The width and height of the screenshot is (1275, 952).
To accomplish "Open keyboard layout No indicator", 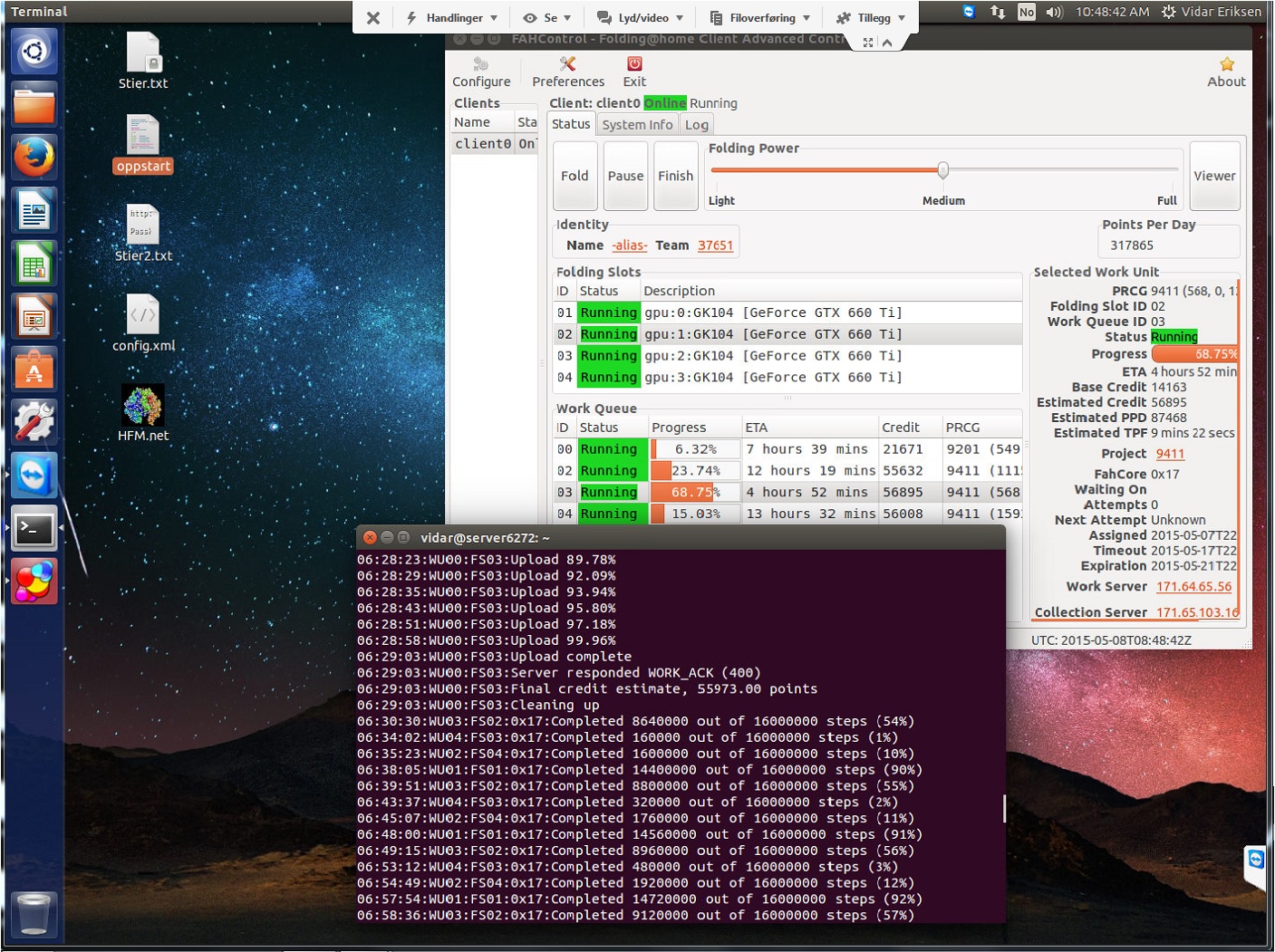I will [x=1026, y=12].
